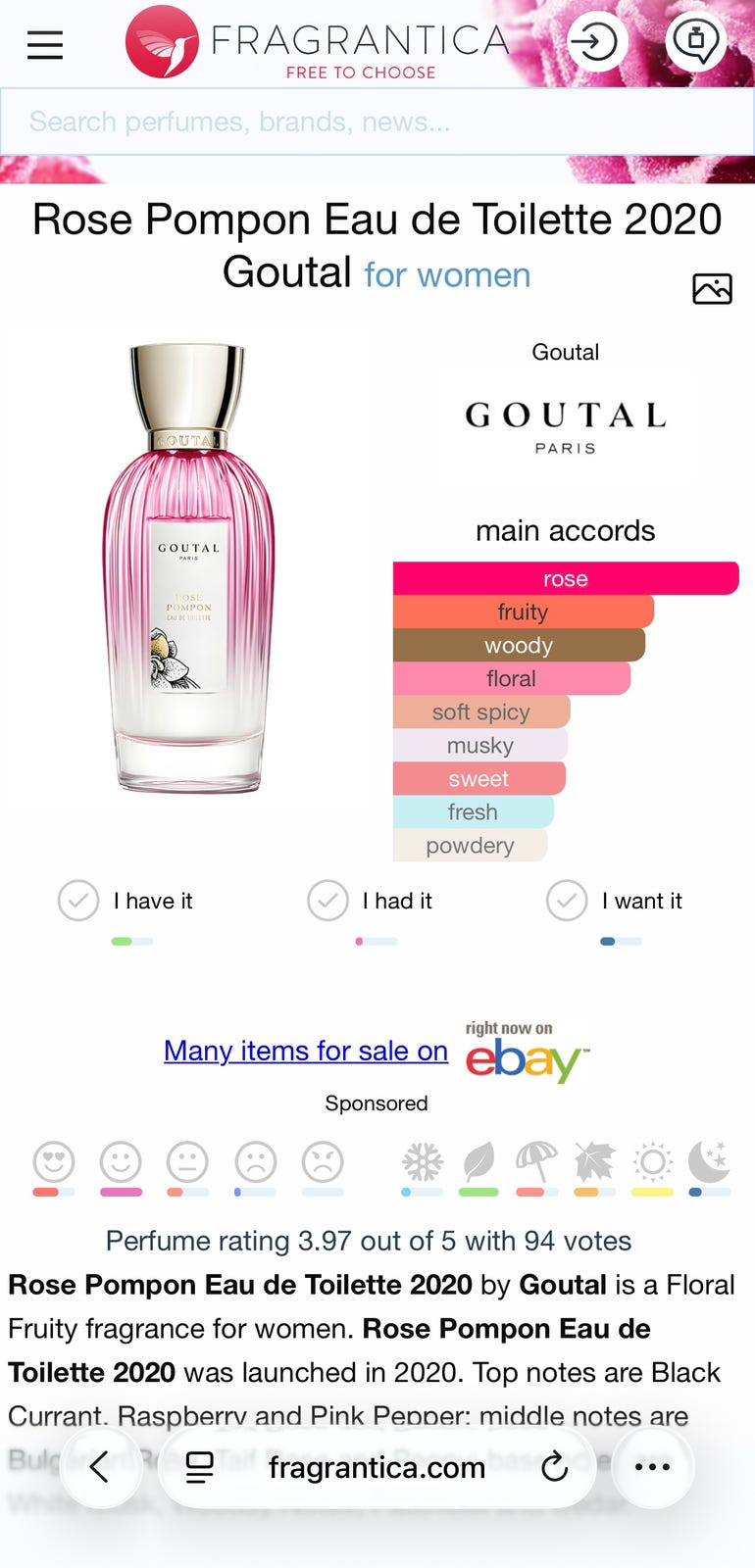The image size is (755, 1568).
Task: Select the winter snowflake season icon
Action: pos(423,1162)
